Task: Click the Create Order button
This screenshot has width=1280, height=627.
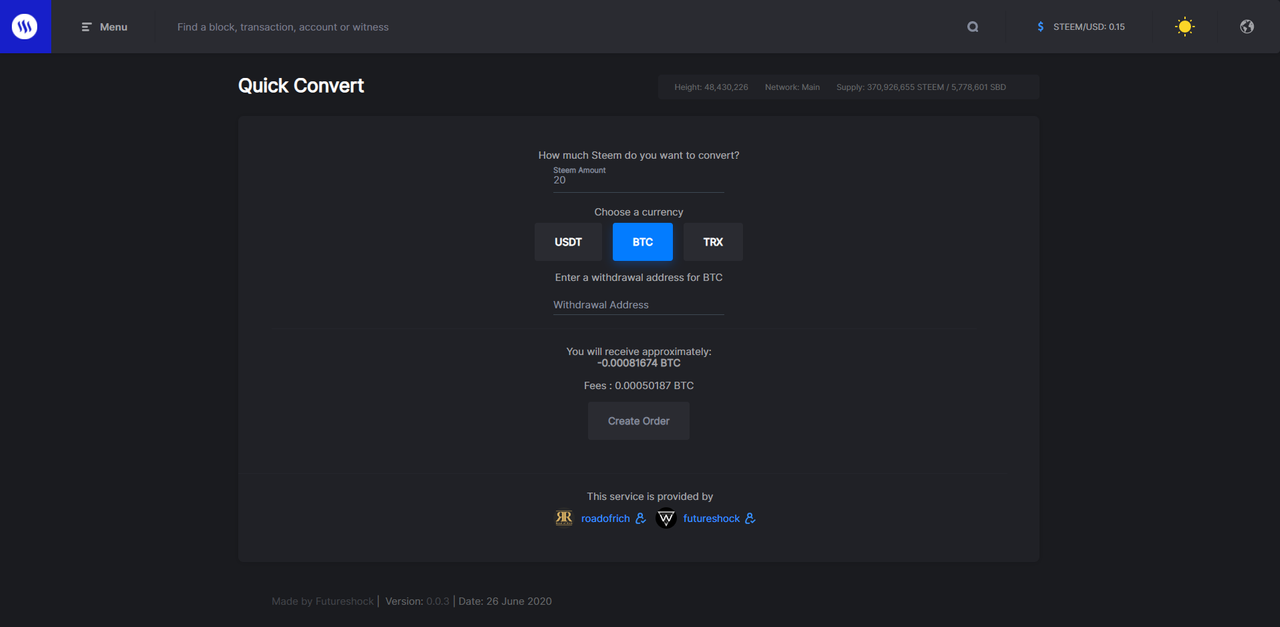Action: 639,421
